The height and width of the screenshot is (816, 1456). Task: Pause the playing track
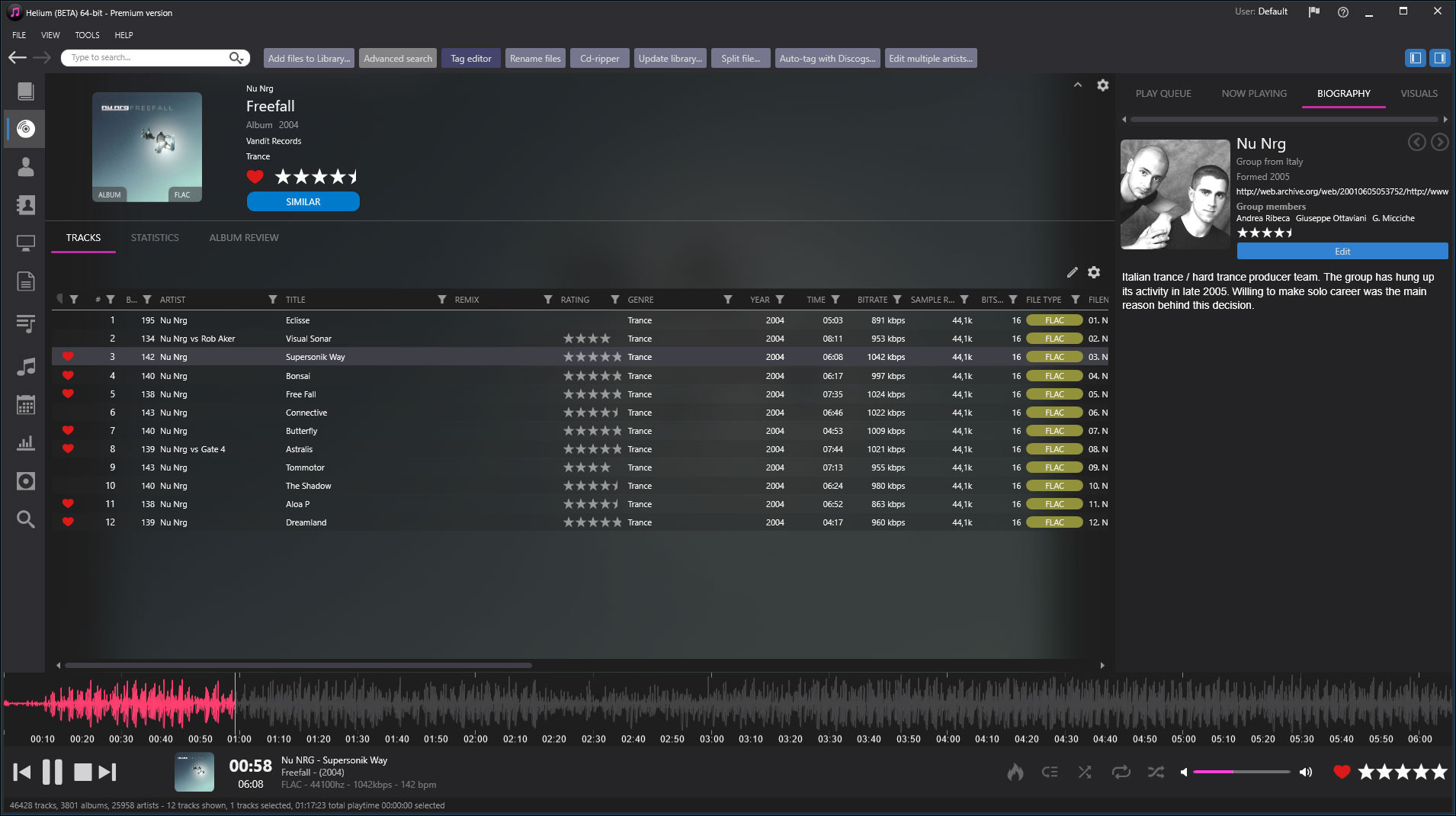coord(52,772)
